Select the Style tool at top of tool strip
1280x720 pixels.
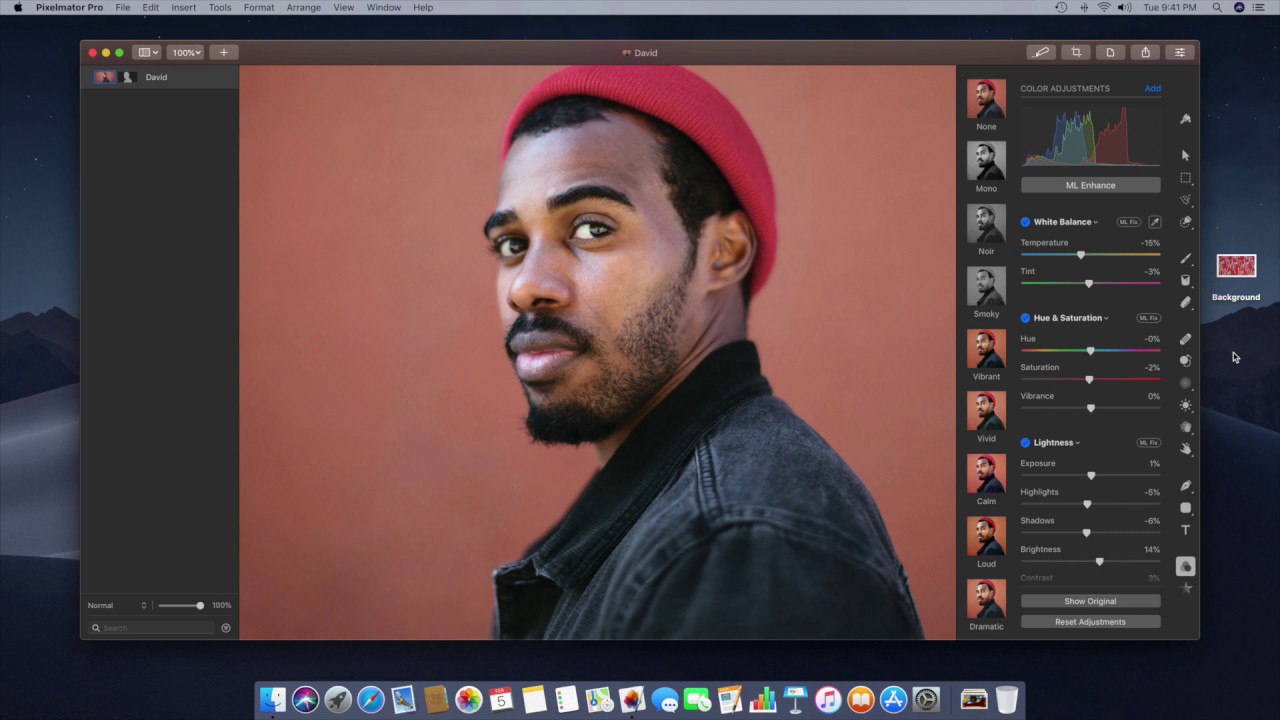tap(1185, 119)
